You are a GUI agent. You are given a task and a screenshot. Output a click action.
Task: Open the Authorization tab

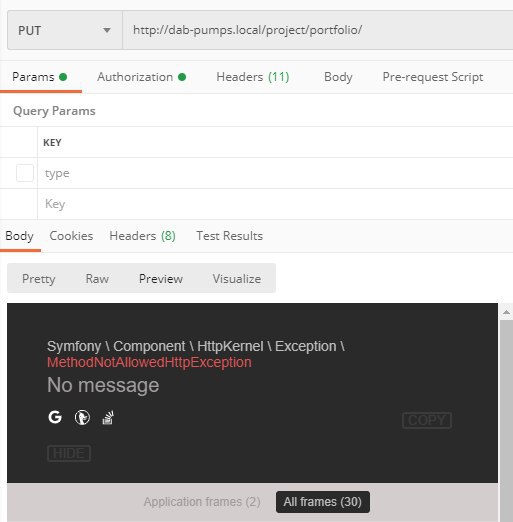pyautogui.click(x=141, y=77)
